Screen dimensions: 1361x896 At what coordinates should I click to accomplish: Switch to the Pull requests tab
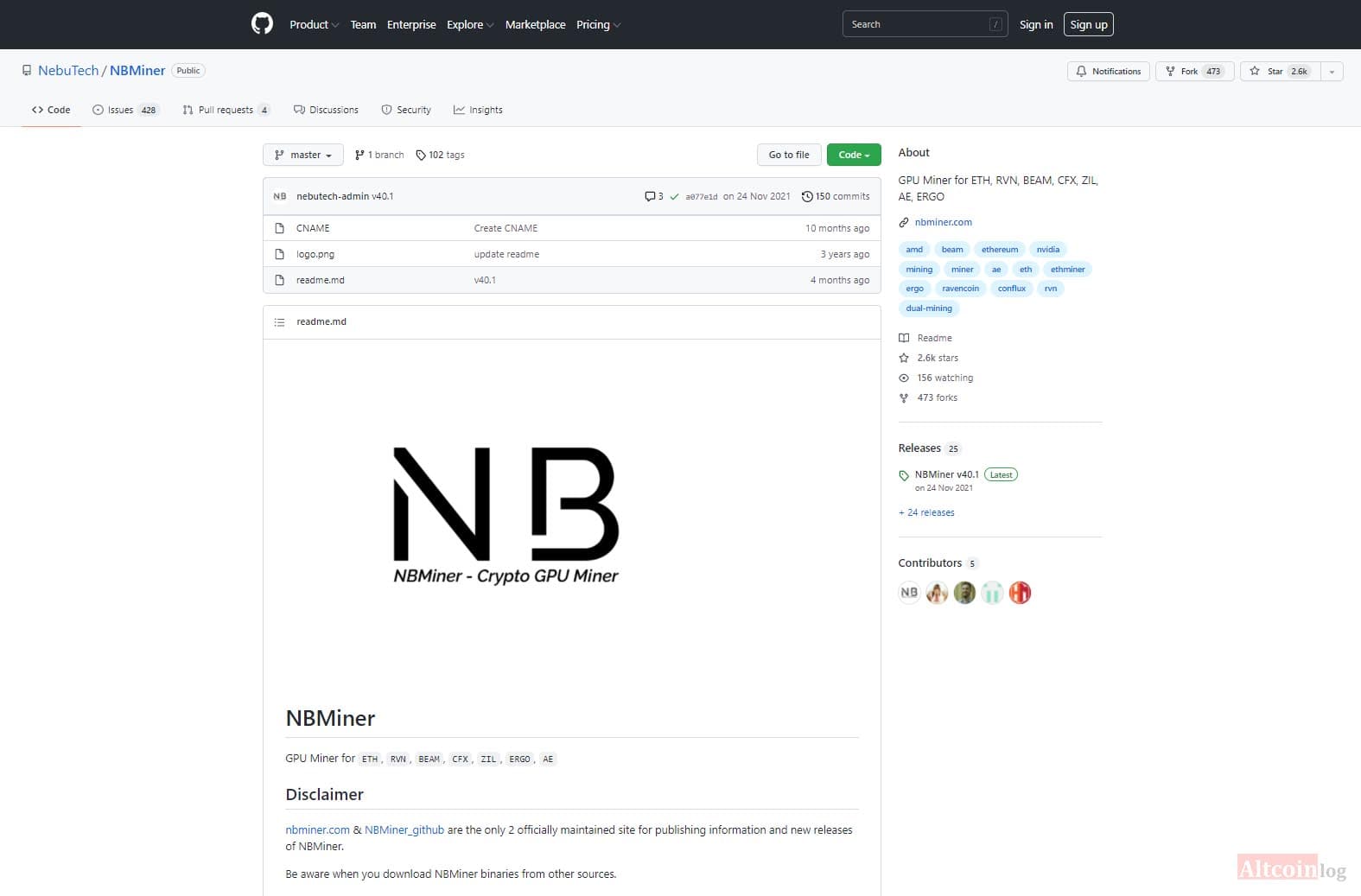[x=226, y=111]
